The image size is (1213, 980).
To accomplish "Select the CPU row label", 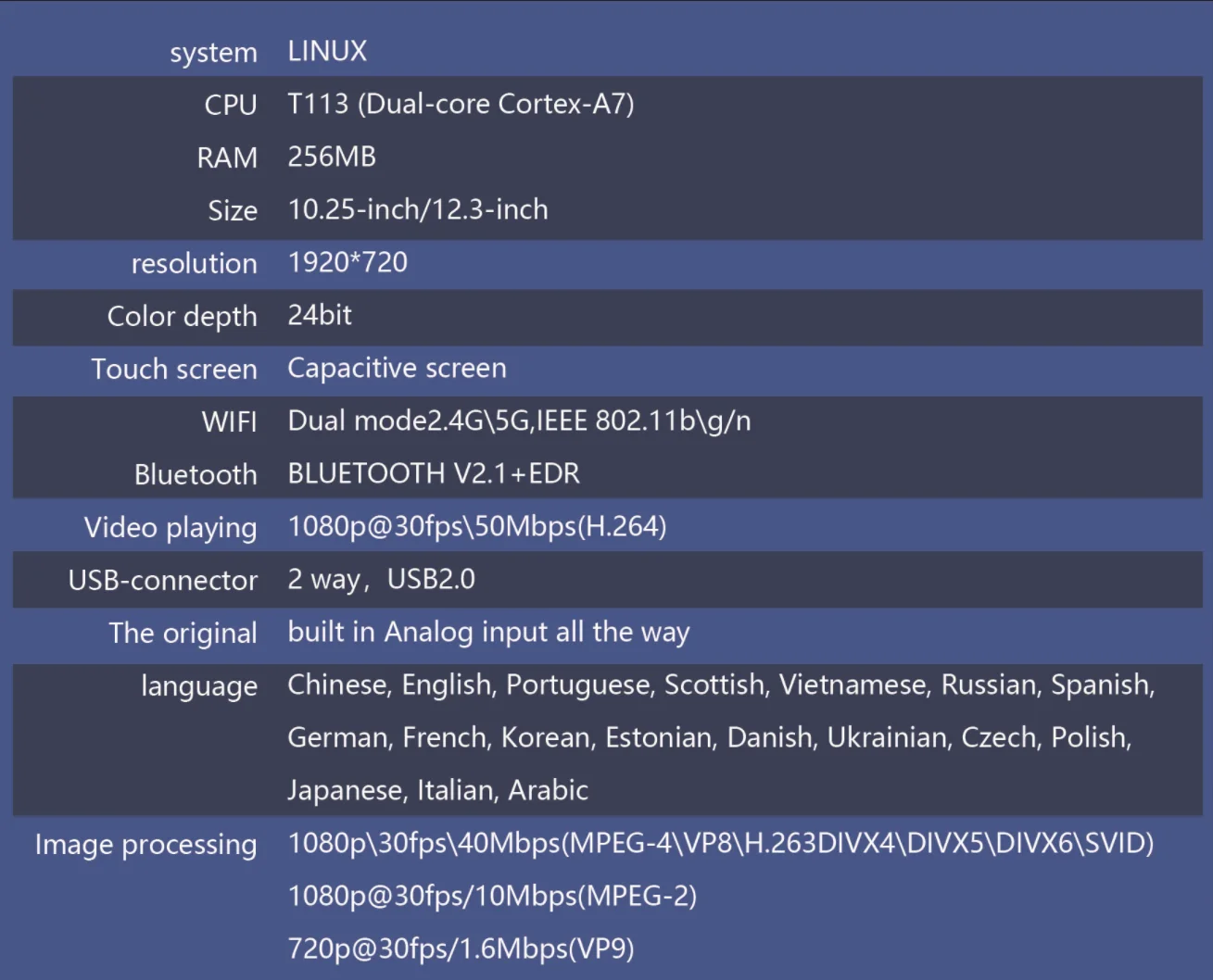I will [x=231, y=105].
